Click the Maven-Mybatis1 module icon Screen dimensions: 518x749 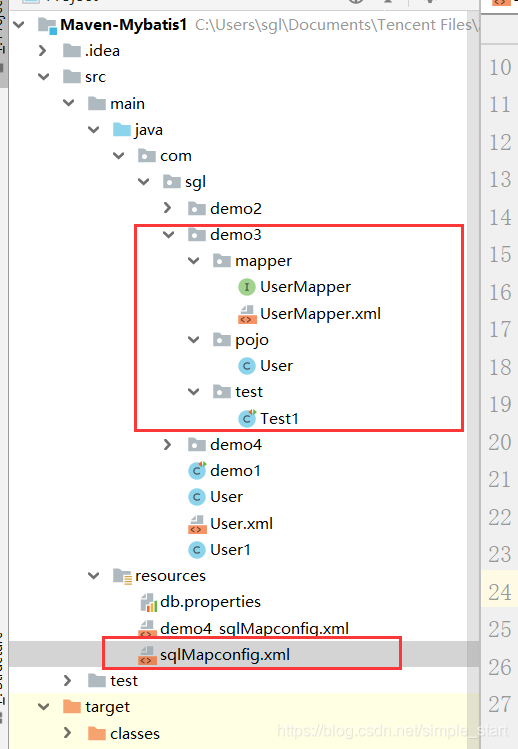point(47,25)
